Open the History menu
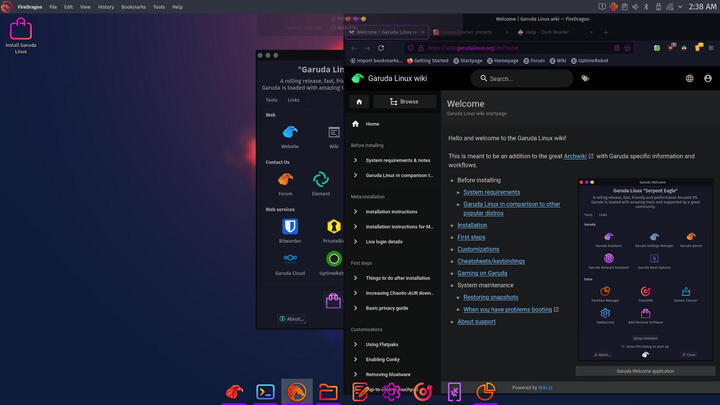The width and height of the screenshot is (720, 405). click(106, 7)
